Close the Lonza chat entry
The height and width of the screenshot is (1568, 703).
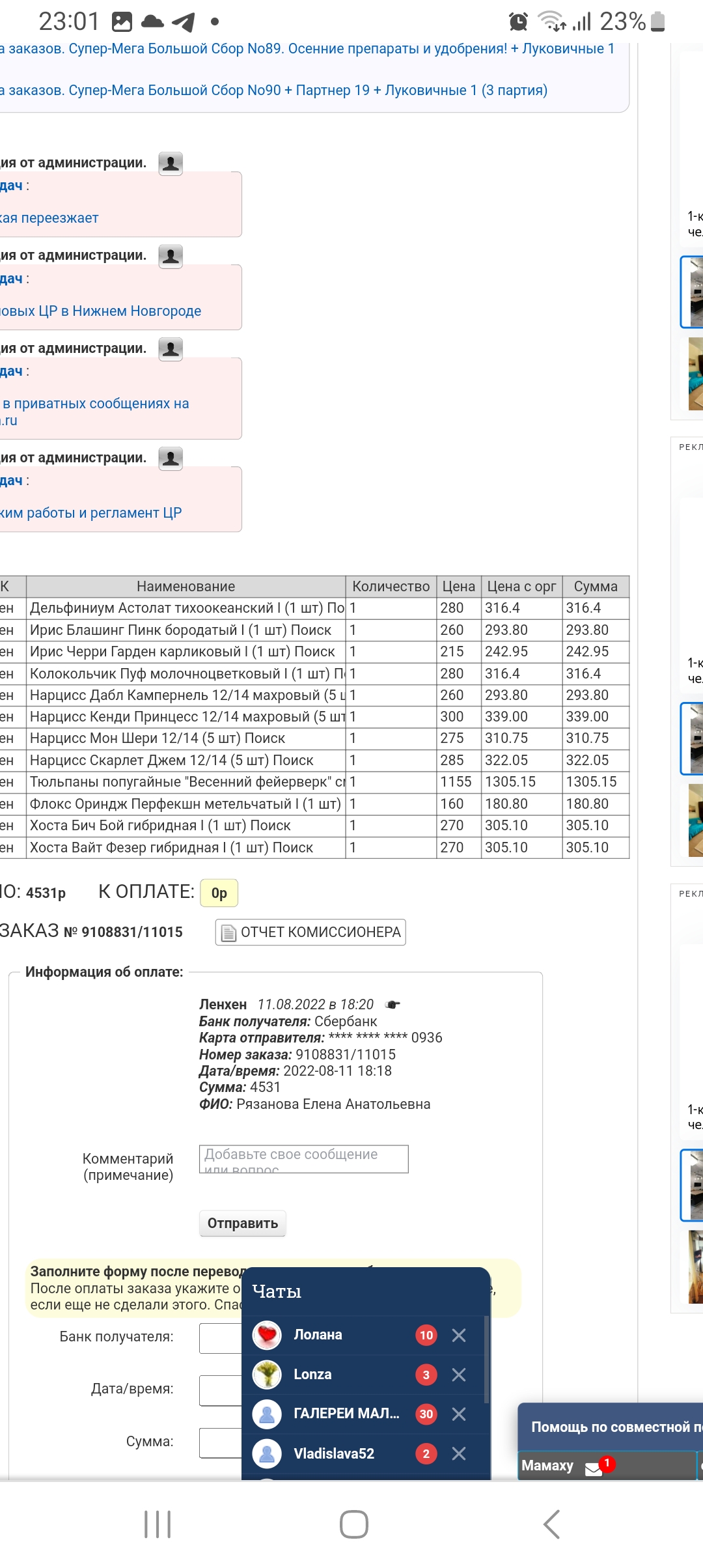(x=459, y=1374)
